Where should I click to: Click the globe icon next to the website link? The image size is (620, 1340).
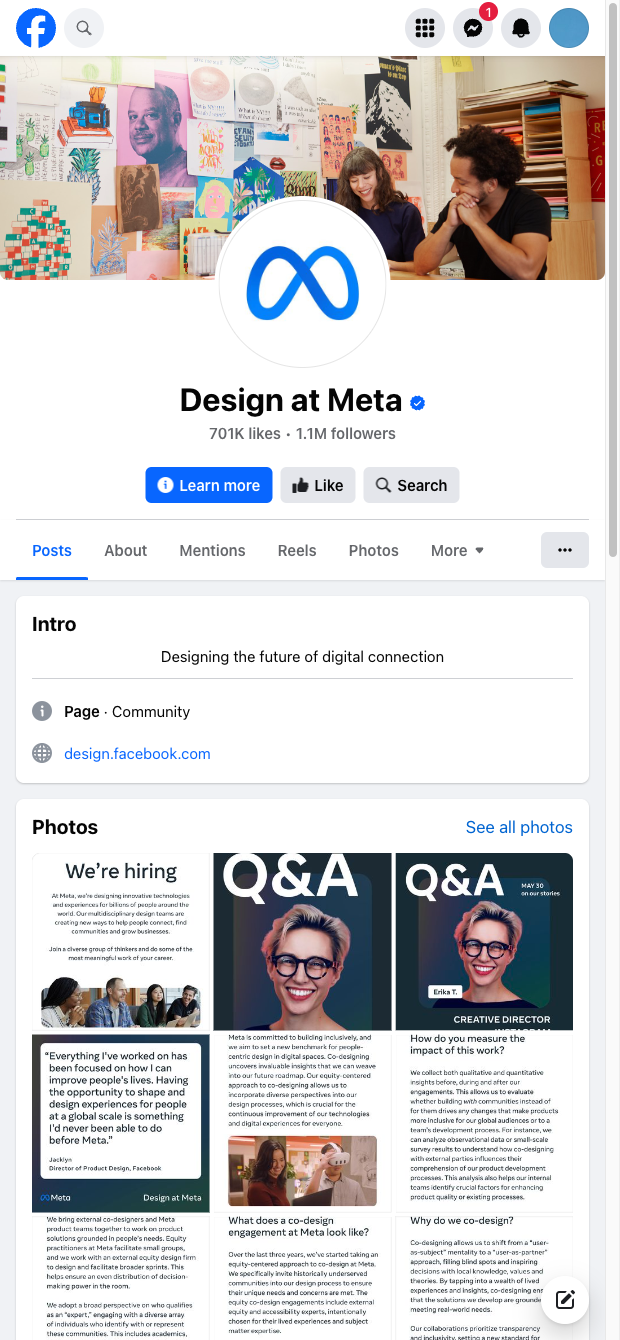[41, 753]
